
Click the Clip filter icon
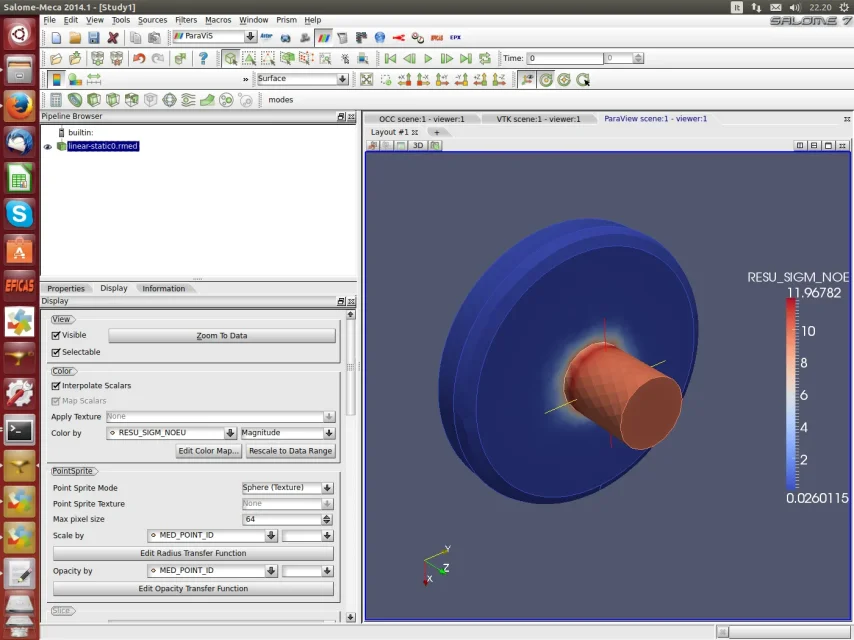tap(94, 100)
